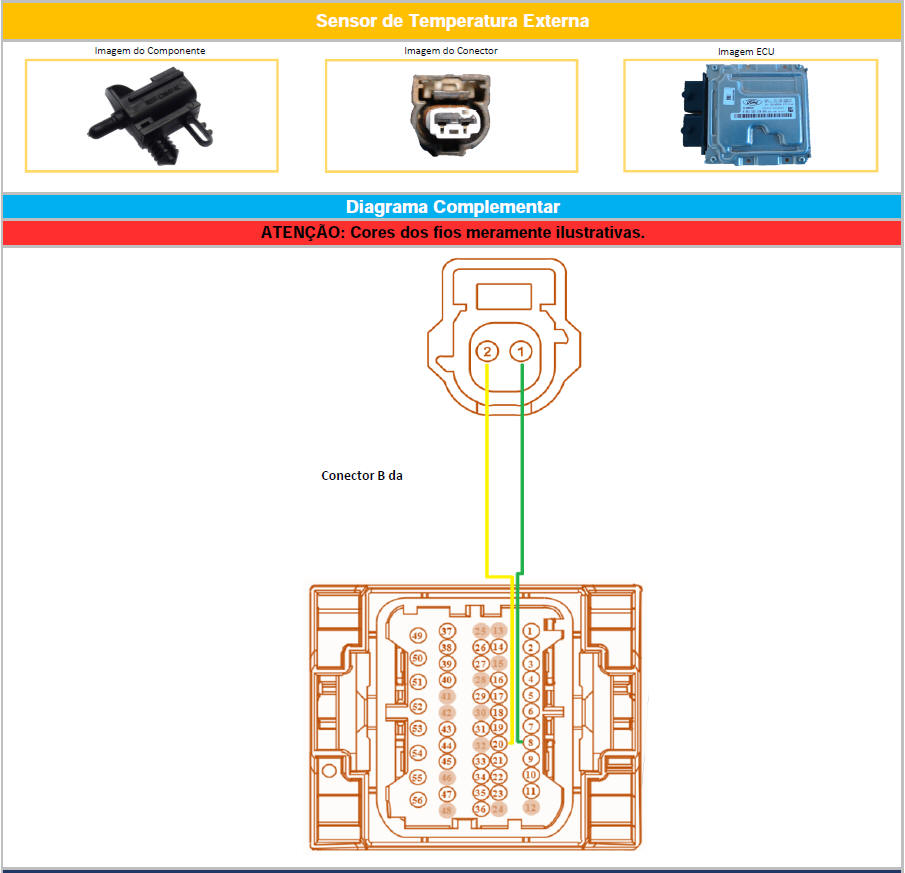Select pin 8 on the ECU connector
Viewport: 905px width, 873px height.
(531, 743)
